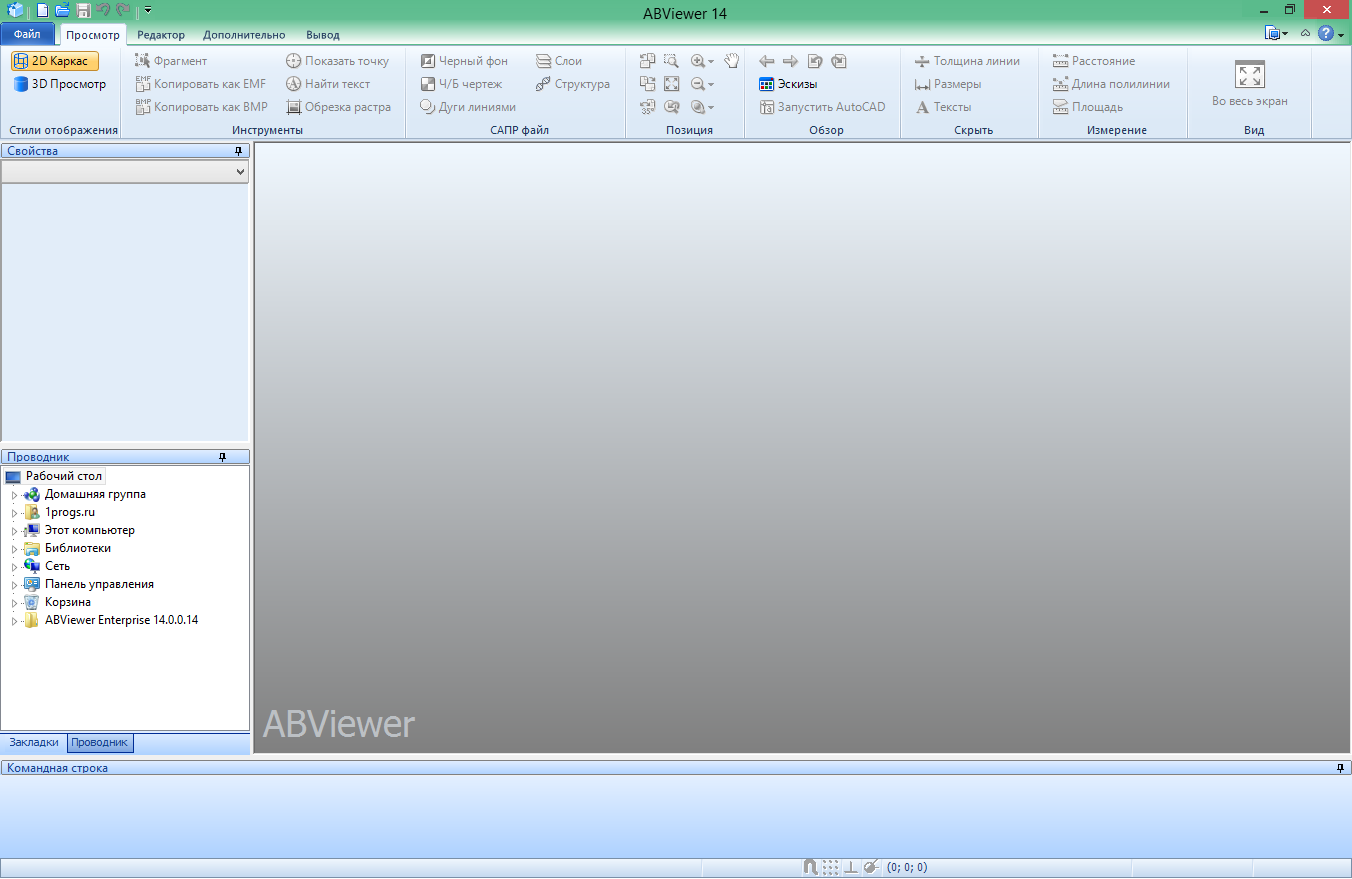This screenshot has width=1352, height=879.
Task: Open the properties combo box dropdown
Action: [239, 171]
